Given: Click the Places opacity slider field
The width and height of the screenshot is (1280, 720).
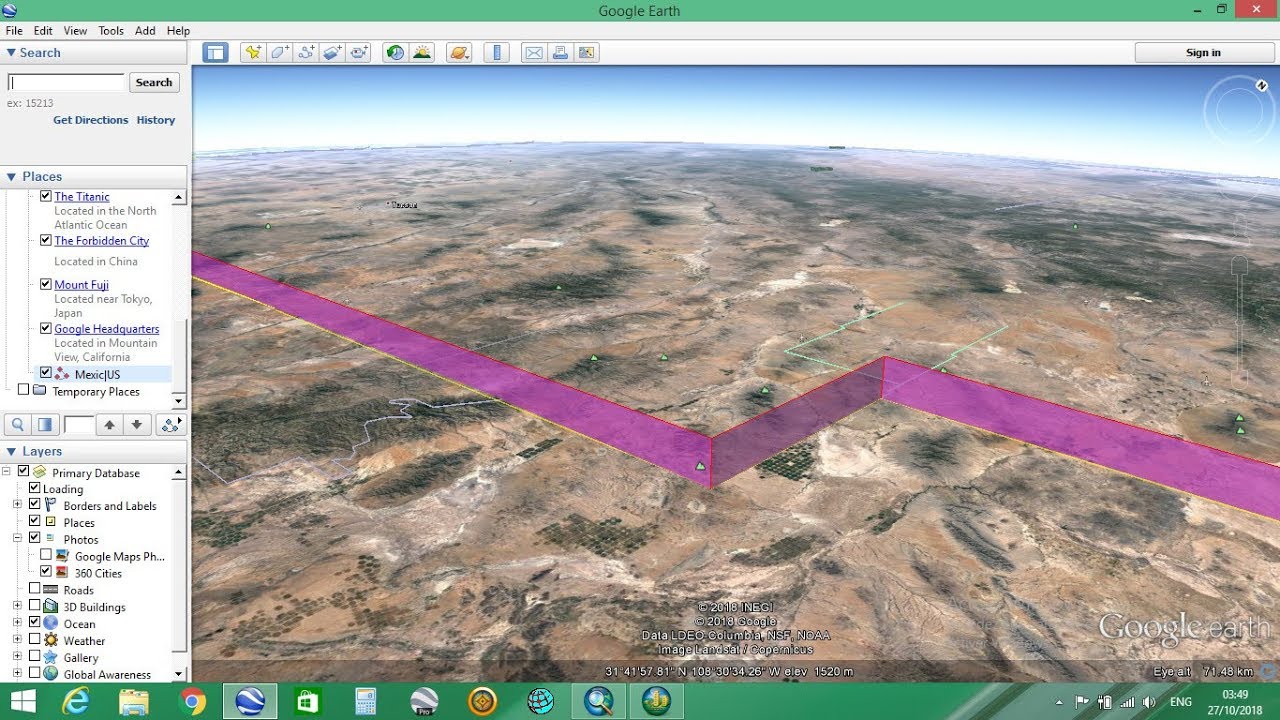Looking at the screenshot, I should [x=78, y=425].
